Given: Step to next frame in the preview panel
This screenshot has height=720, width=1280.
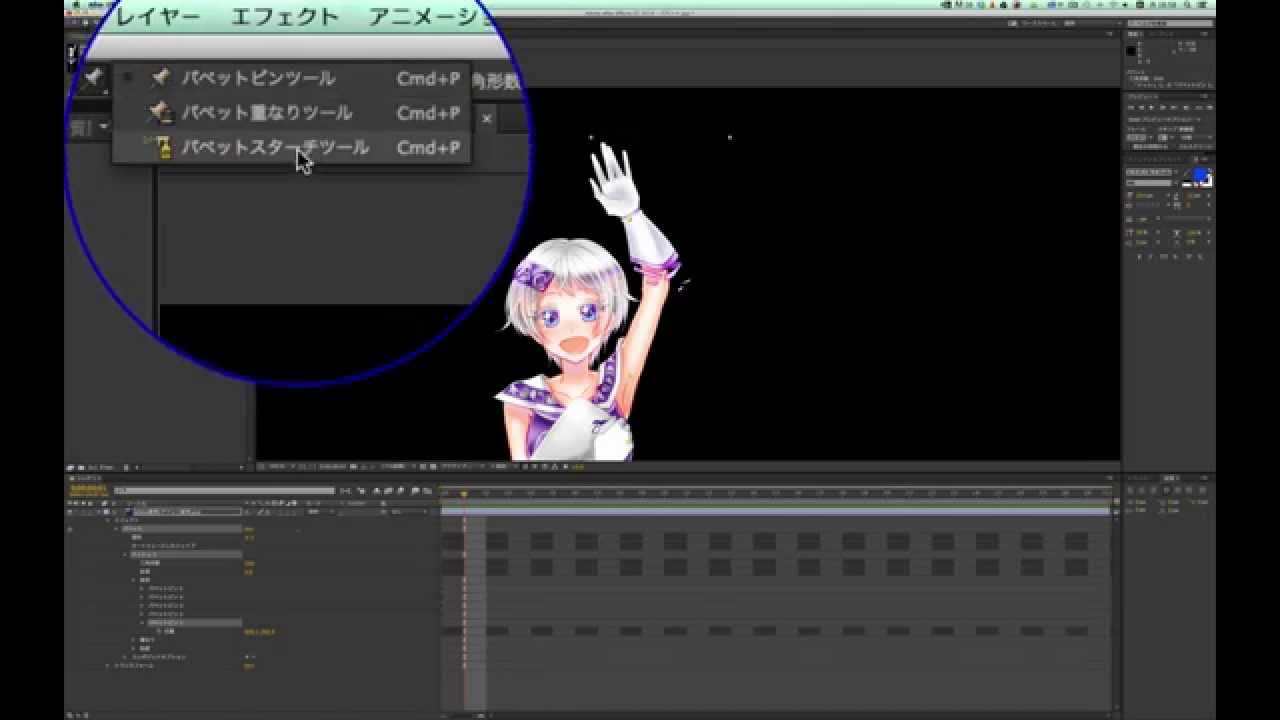Looking at the screenshot, I should 1163,107.
